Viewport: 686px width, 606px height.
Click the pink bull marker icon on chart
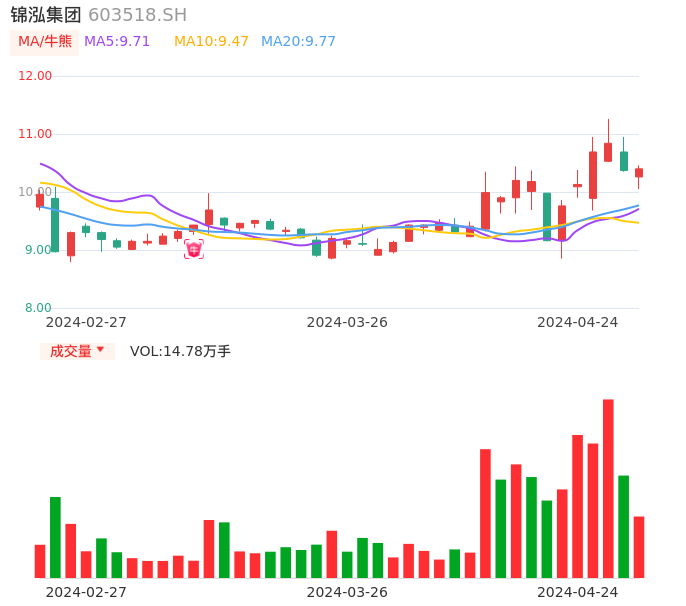click(194, 249)
